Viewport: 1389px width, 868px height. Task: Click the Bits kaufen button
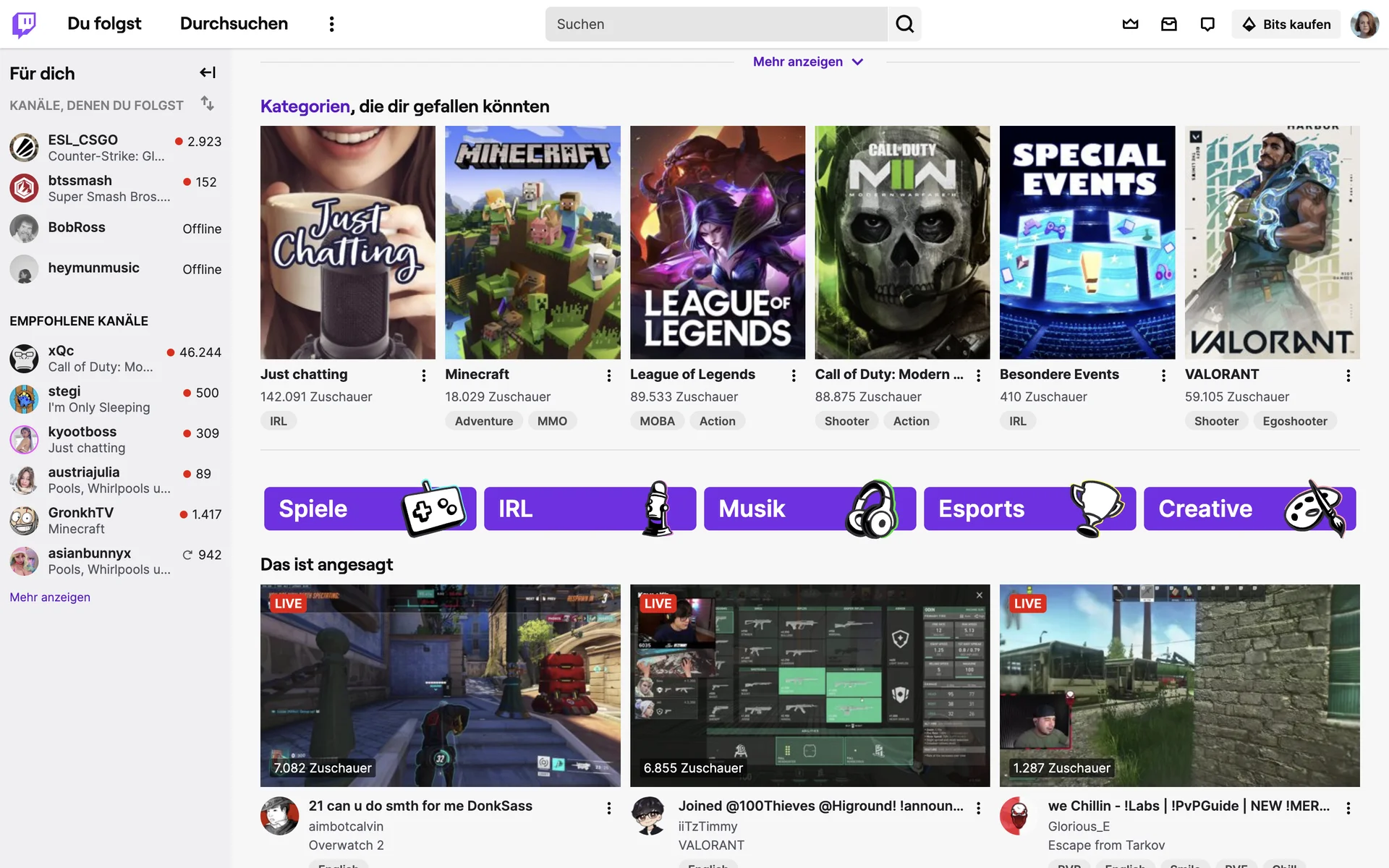click(1286, 24)
